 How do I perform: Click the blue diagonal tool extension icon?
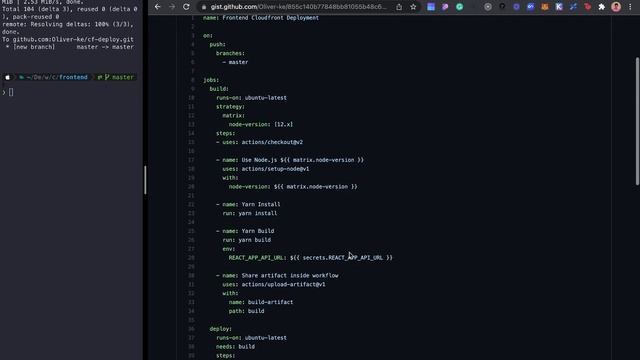coord(573,7)
